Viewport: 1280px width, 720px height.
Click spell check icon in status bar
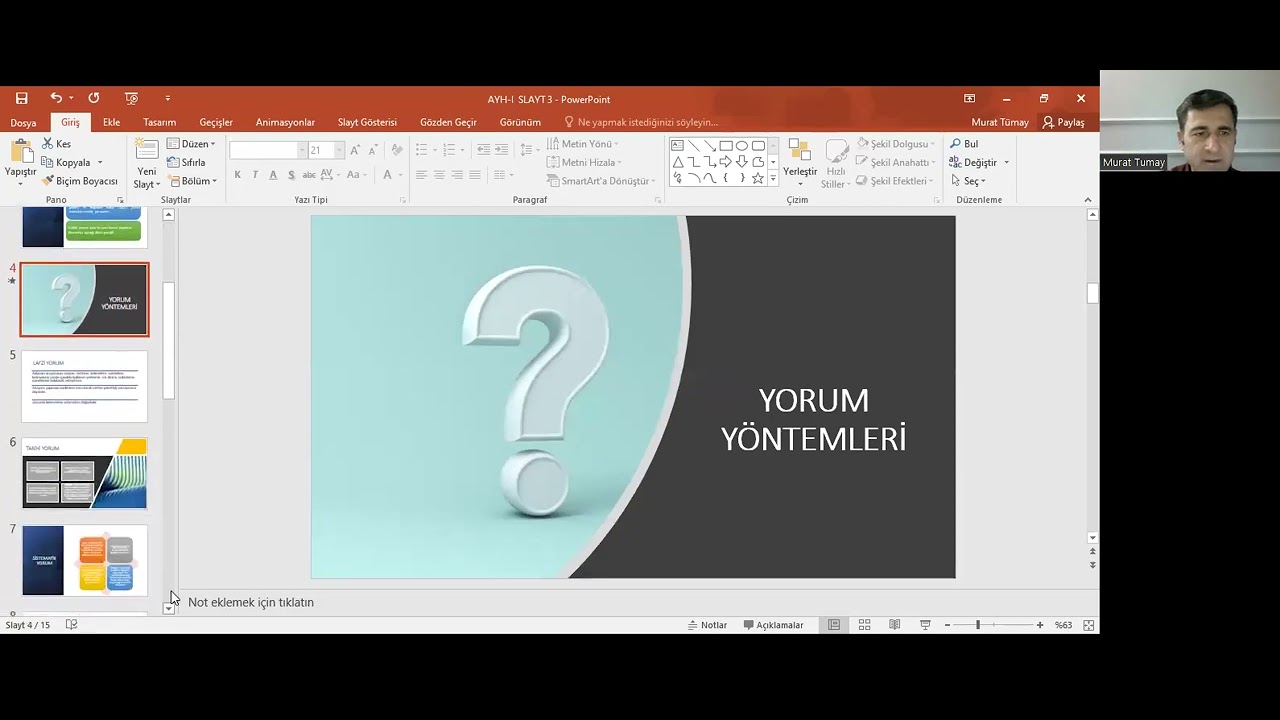[71, 625]
